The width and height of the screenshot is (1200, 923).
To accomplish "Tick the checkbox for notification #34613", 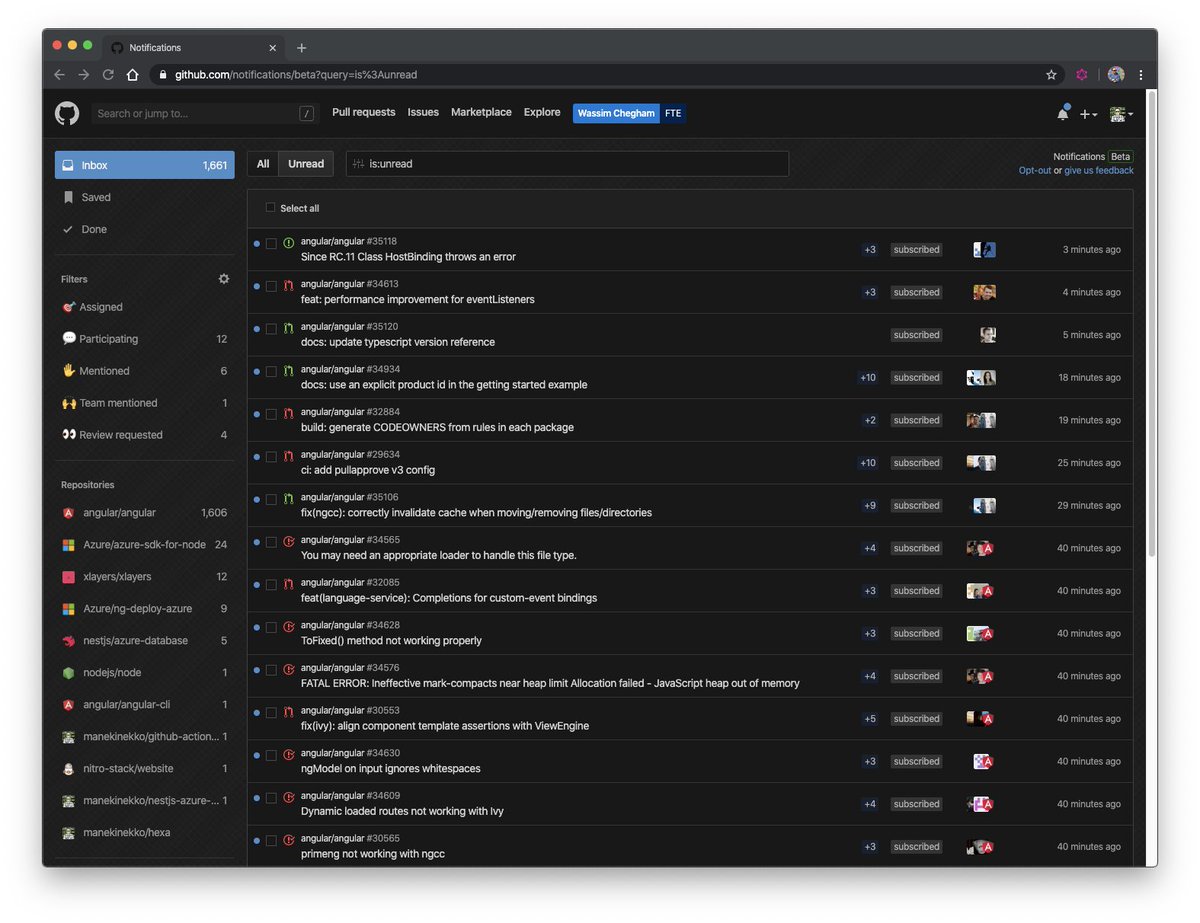I will click(x=271, y=287).
